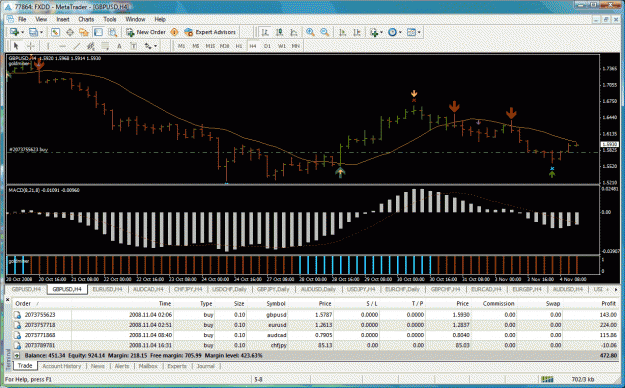Switch chart to D1 timeframe
The image size is (625, 388).
pyautogui.click(x=267, y=46)
